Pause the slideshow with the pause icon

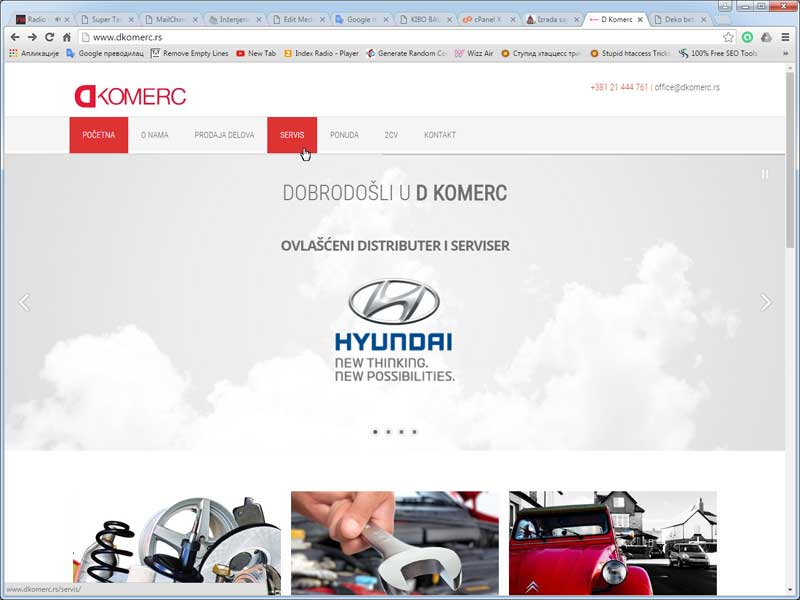(x=765, y=174)
